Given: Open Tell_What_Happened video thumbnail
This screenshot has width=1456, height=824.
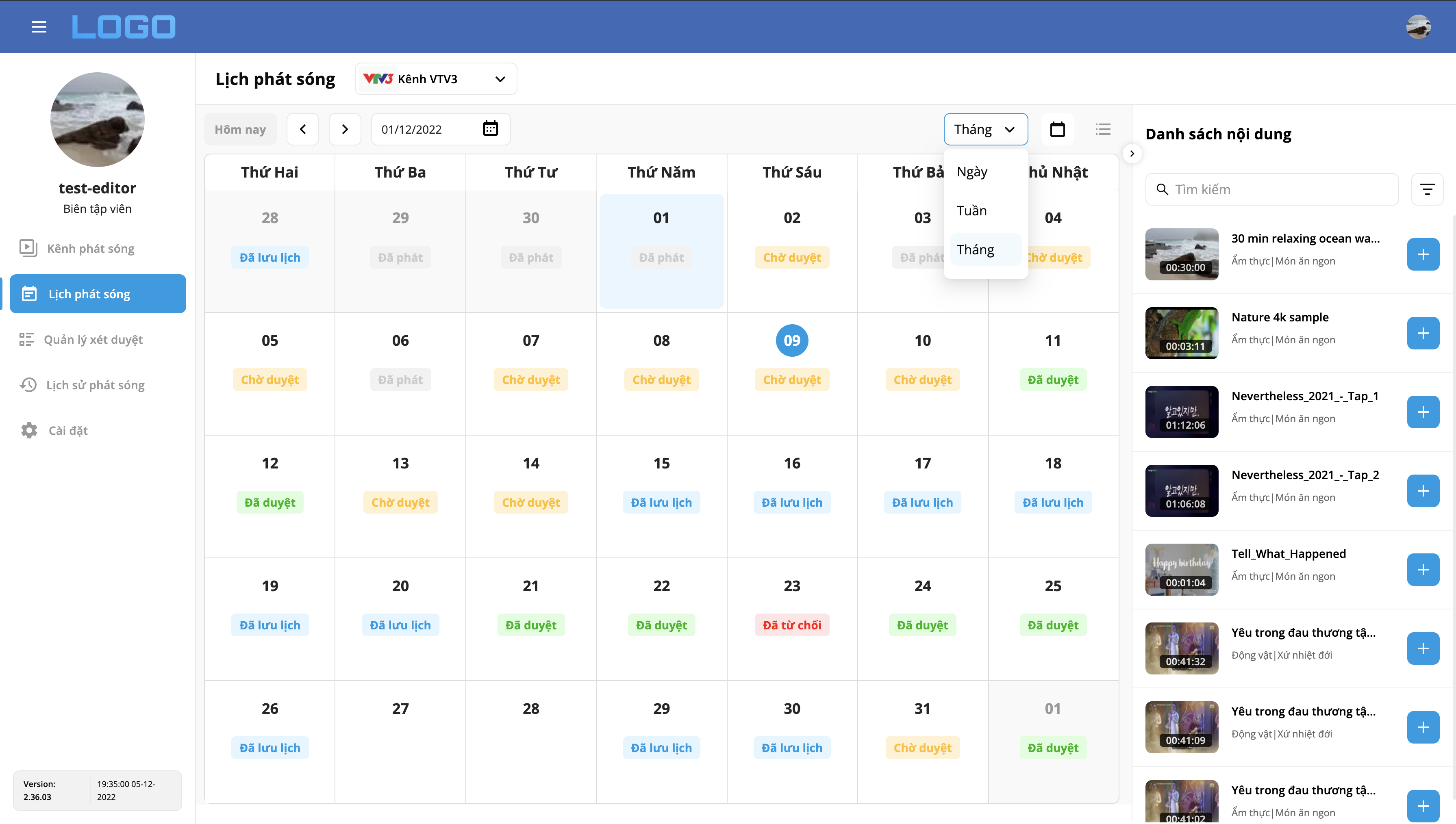Looking at the screenshot, I should point(1182,569).
